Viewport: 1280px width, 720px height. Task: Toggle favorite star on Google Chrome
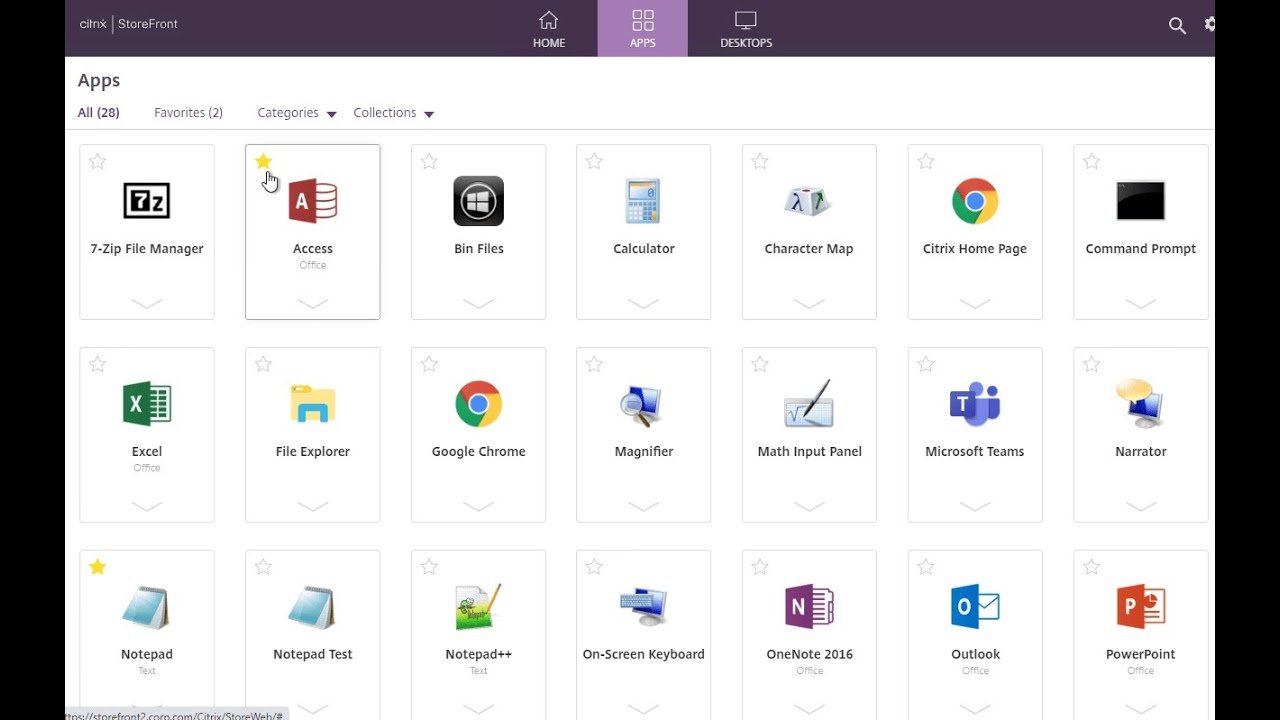point(429,364)
